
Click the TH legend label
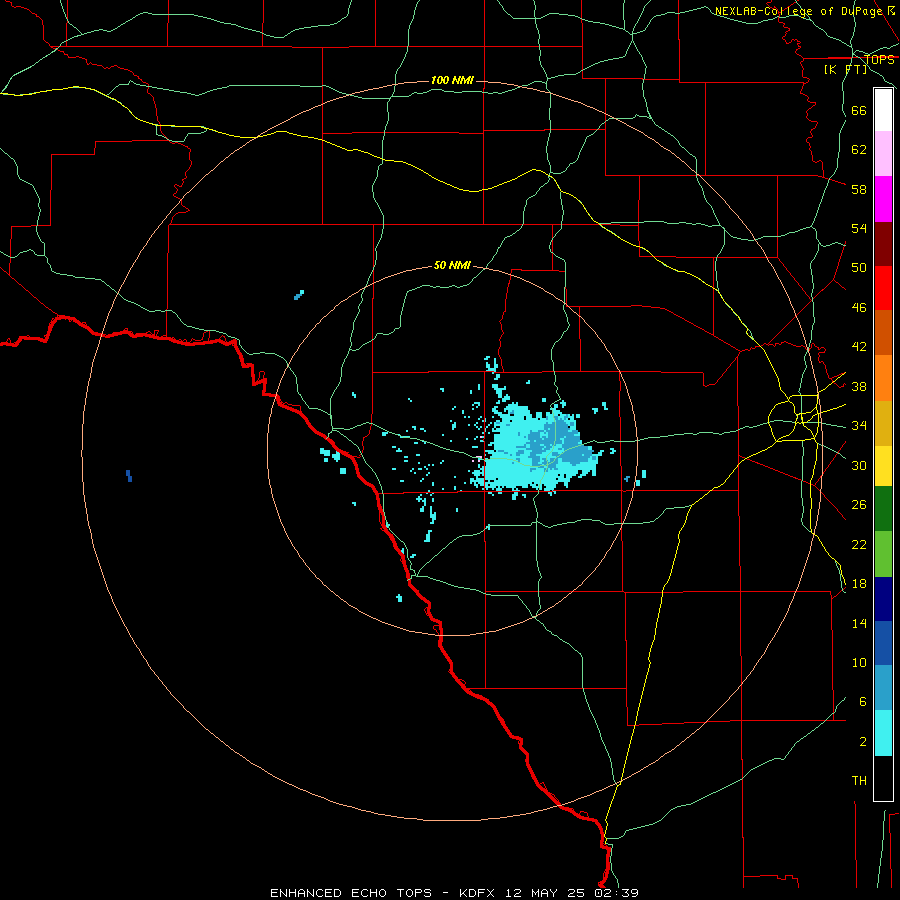click(x=859, y=781)
